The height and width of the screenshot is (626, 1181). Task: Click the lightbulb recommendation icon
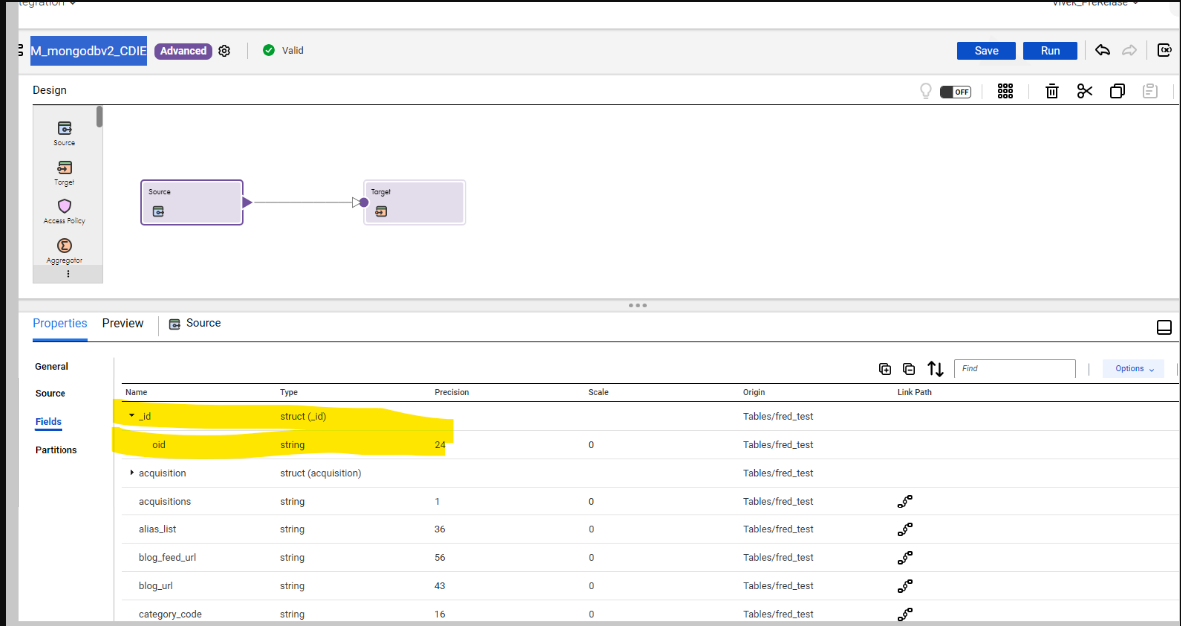926,91
